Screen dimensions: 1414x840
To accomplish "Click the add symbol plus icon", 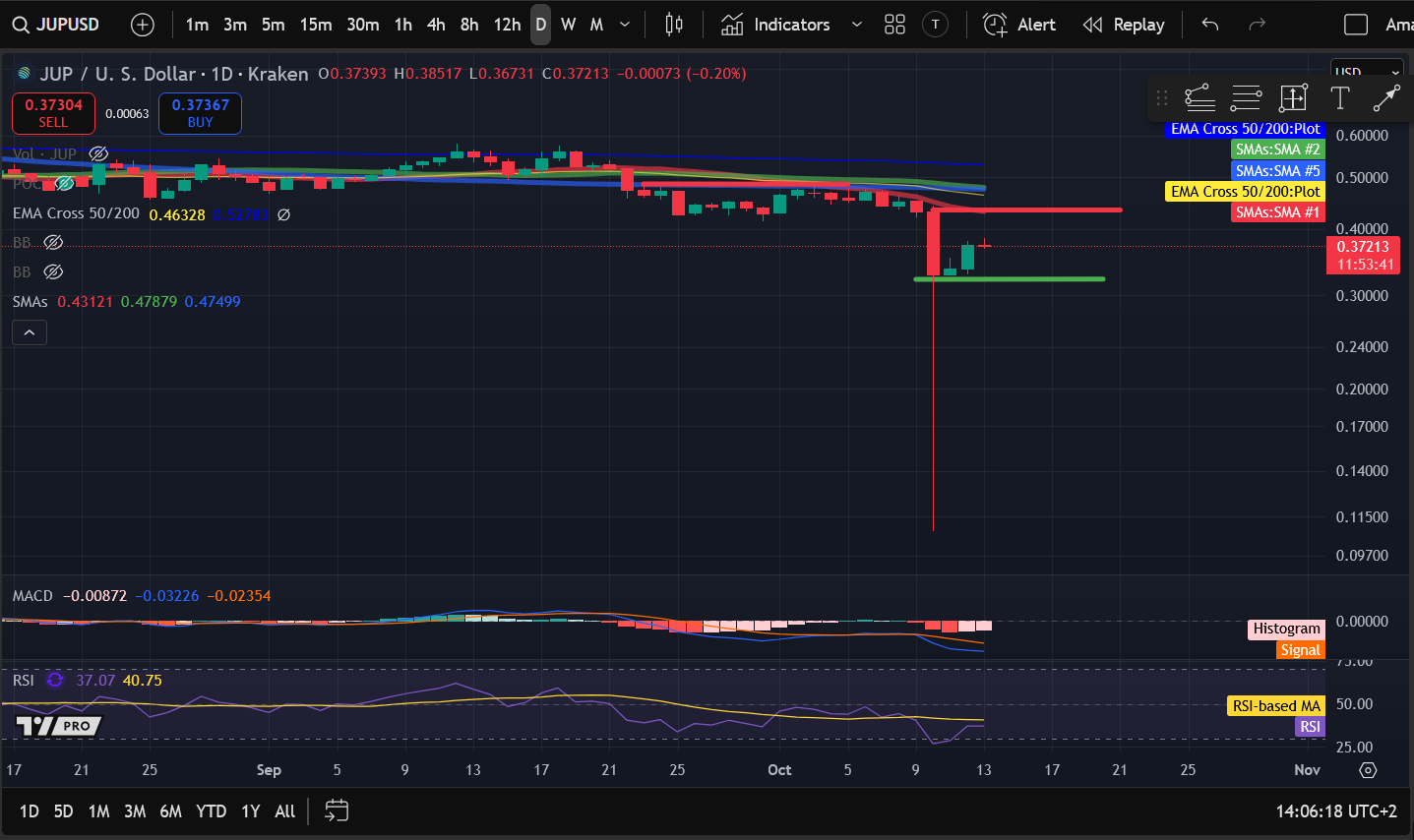I will 143,25.
